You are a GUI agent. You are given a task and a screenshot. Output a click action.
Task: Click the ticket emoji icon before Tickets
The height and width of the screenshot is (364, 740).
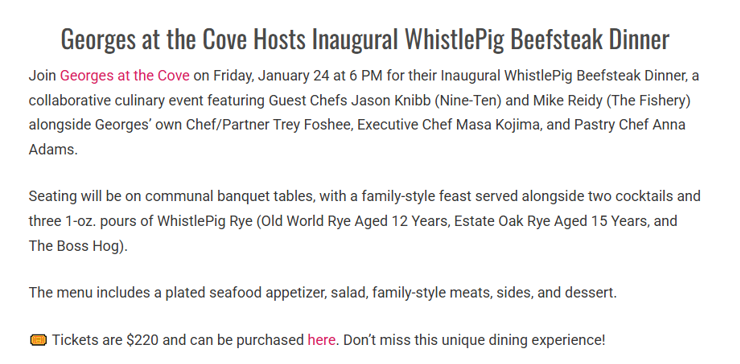click(38, 340)
